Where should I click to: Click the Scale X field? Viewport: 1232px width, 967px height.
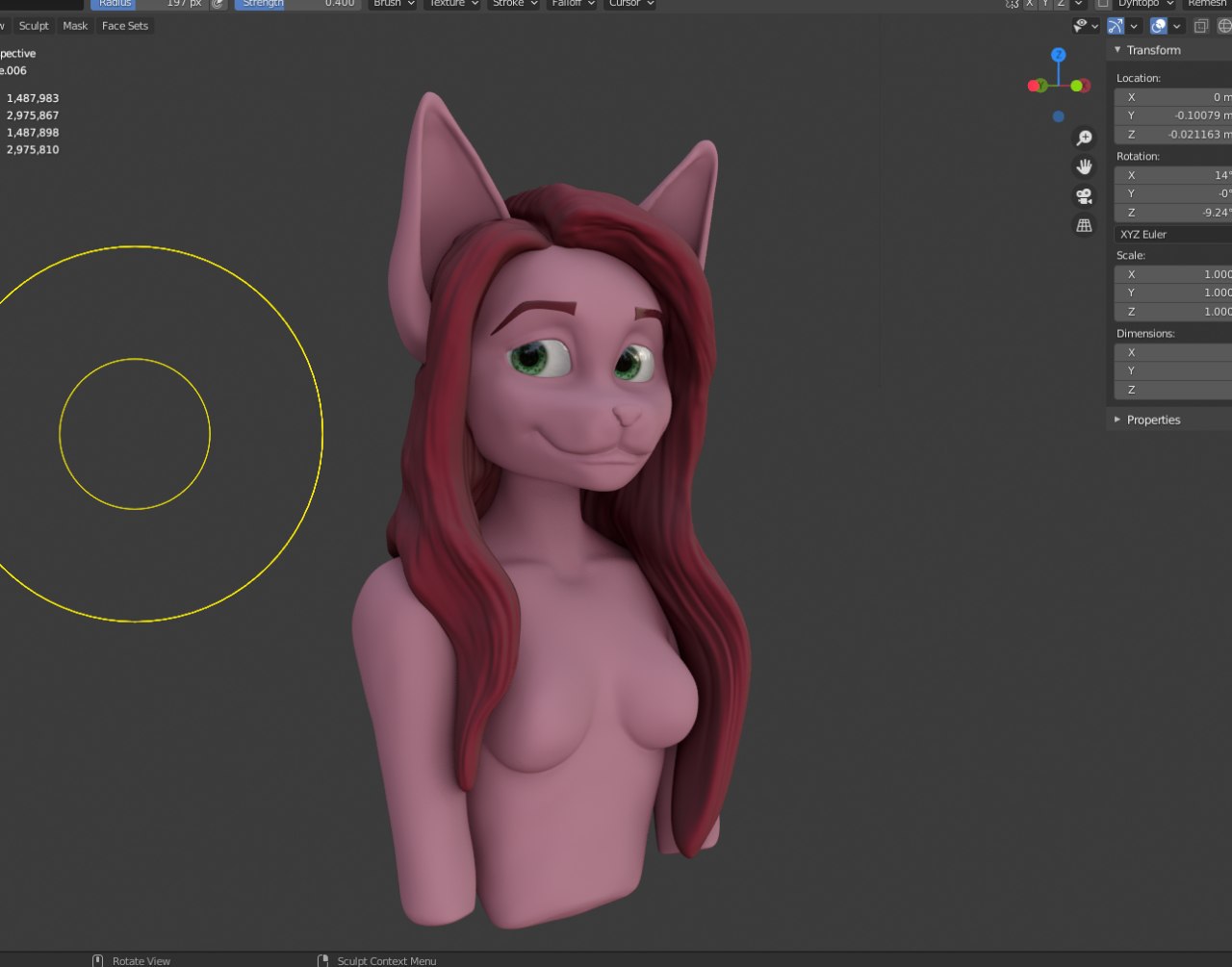click(x=1173, y=274)
